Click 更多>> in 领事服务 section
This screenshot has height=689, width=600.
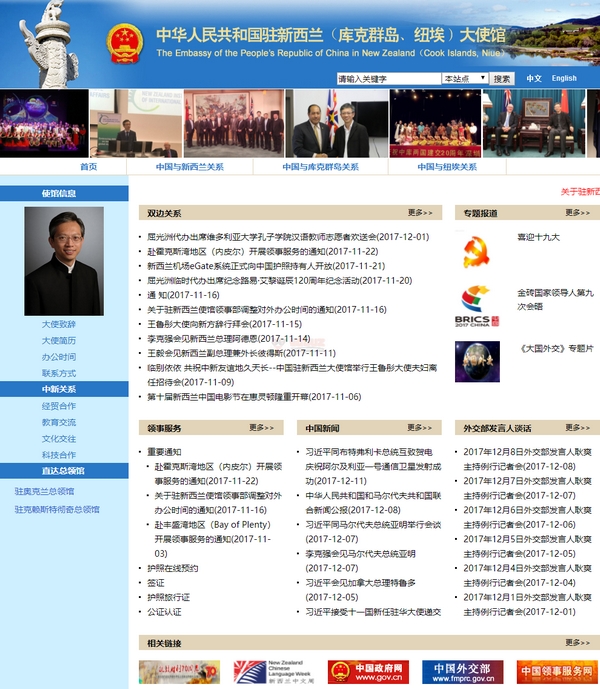click(x=262, y=428)
